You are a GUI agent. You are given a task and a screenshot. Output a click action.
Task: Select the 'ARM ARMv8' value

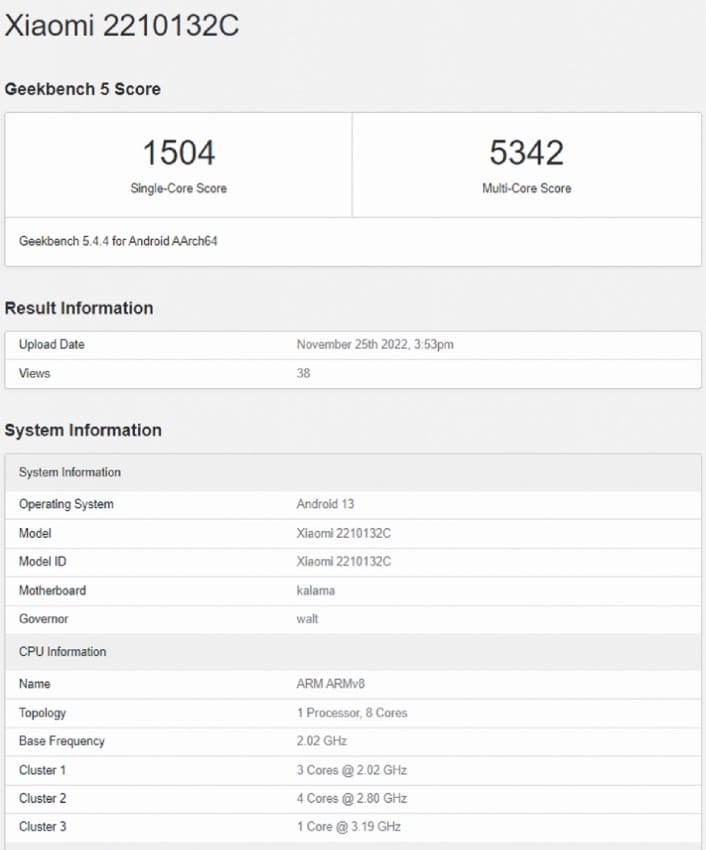tap(330, 684)
